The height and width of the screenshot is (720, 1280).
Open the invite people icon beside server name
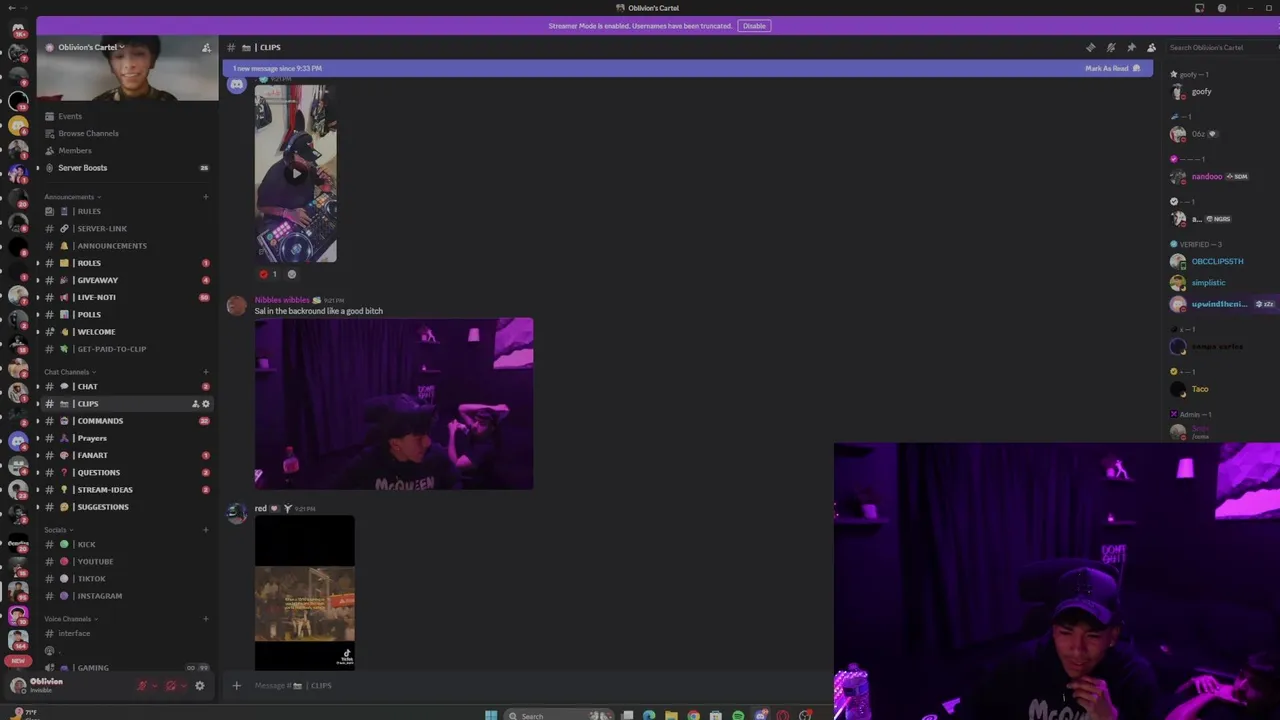click(x=206, y=47)
